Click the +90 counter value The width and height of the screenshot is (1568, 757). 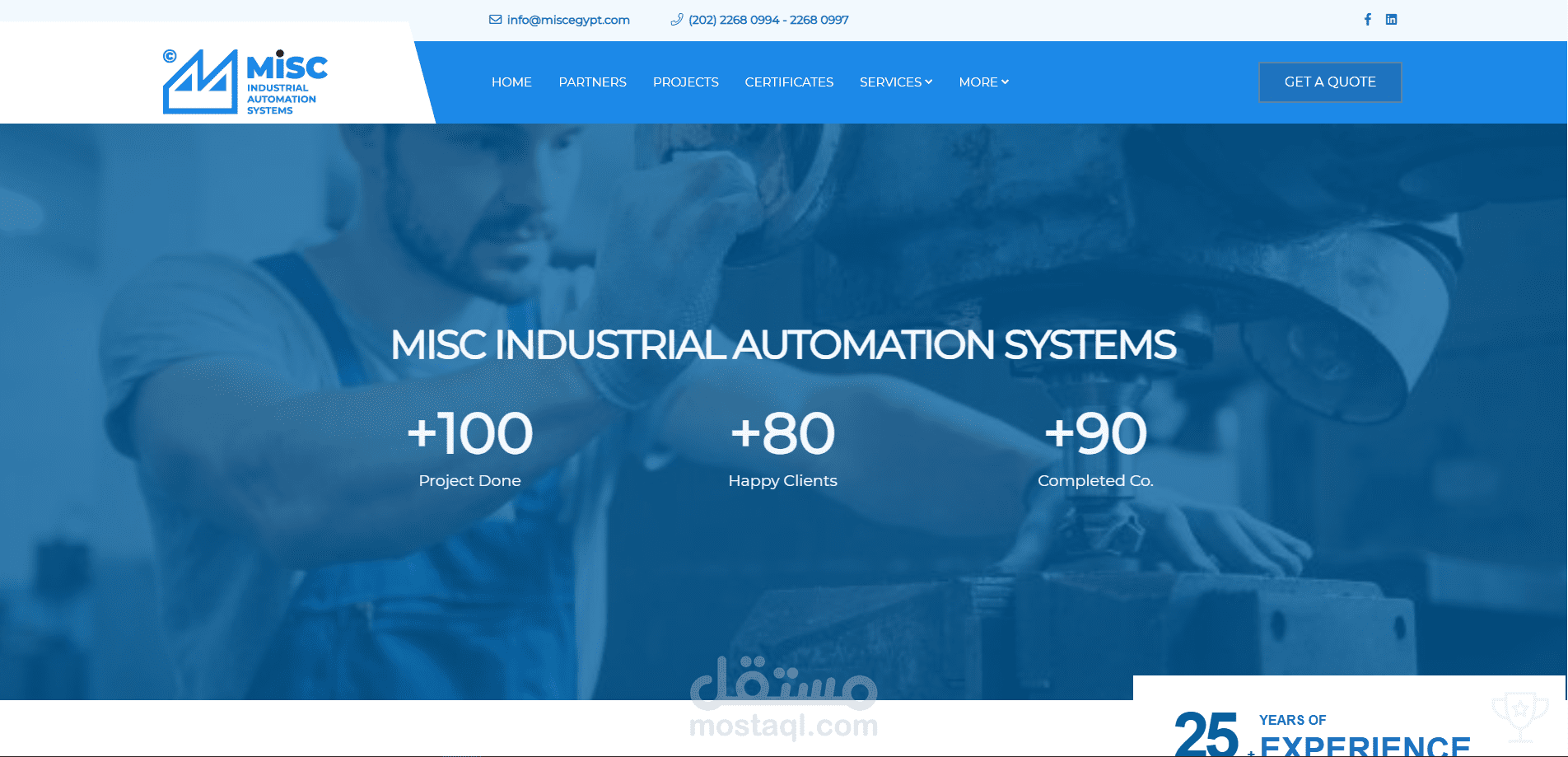point(1095,433)
